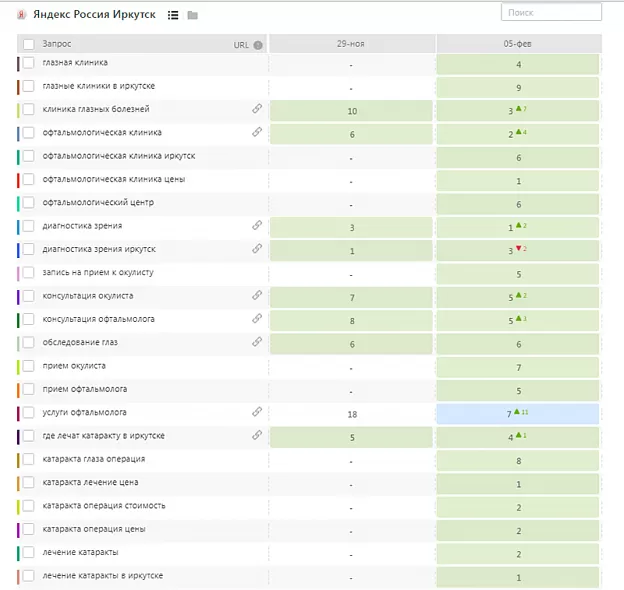Viewport: 624px width, 590px height.
Task: Click the Yandex logo icon
Action: tap(22, 15)
